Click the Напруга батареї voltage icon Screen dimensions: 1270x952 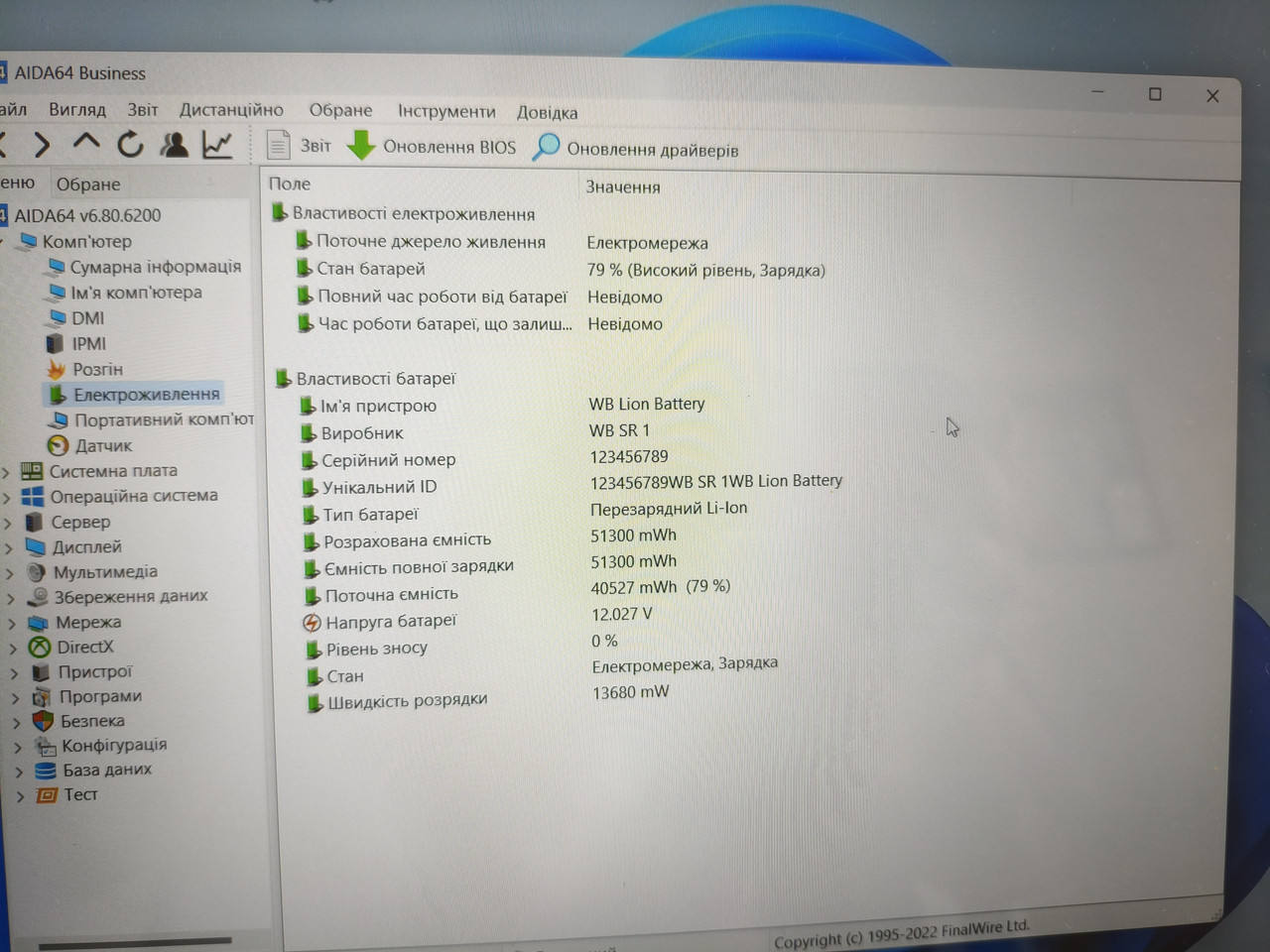[x=312, y=622]
